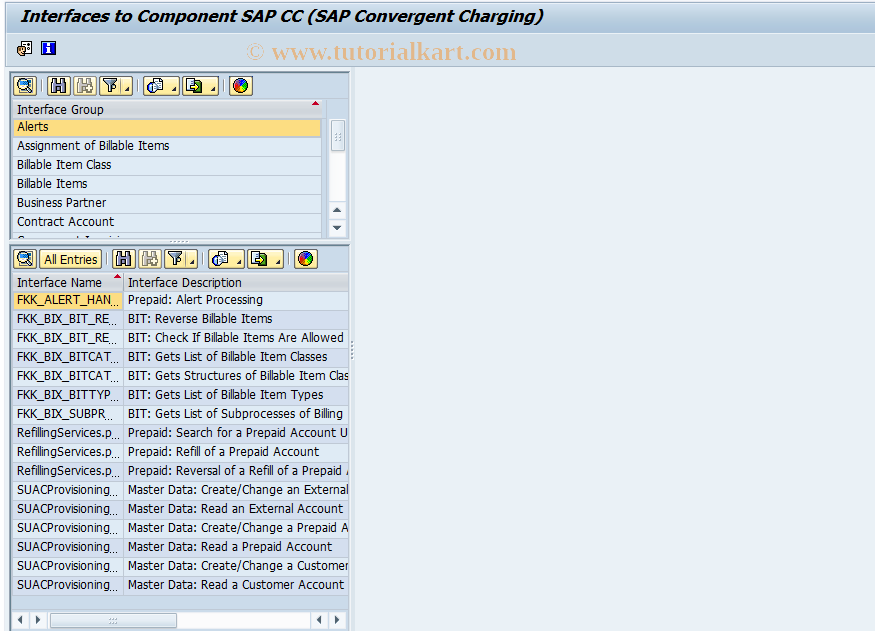This screenshot has width=875, height=631.
Task: Click Find Next in Interface Name toolbar
Action: click(x=150, y=259)
